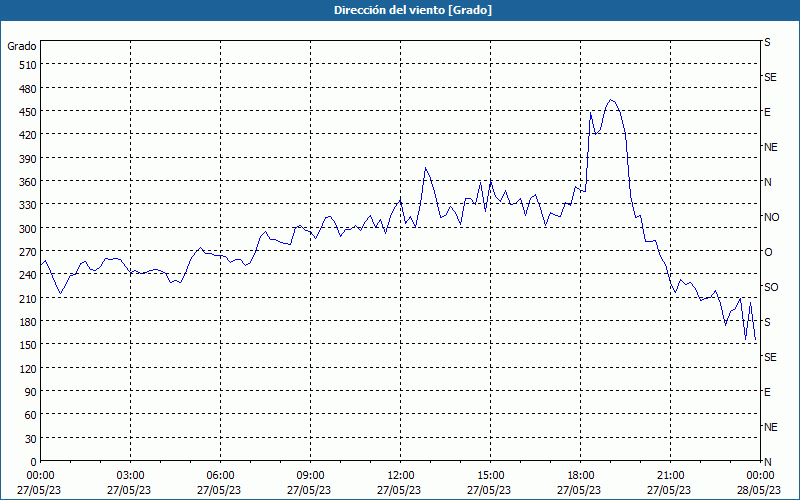The image size is (800, 500).
Task: Click the 330 degree axis label
Action: coord(28,205)
